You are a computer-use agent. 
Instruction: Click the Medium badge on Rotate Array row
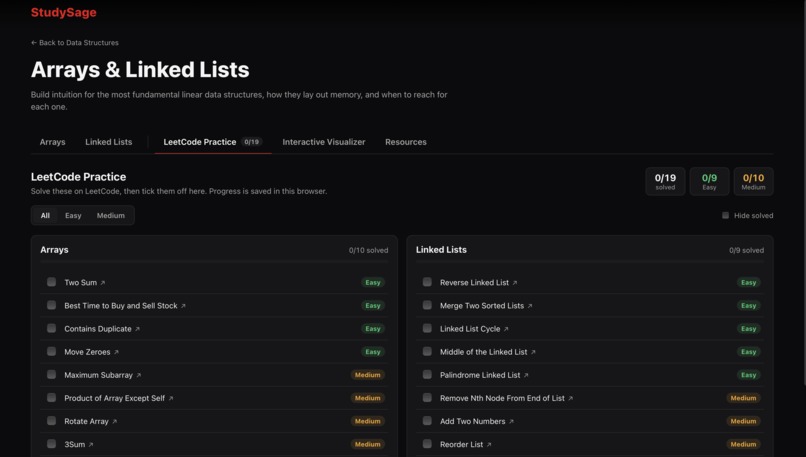pyautogui.click(x=368, y=422)
